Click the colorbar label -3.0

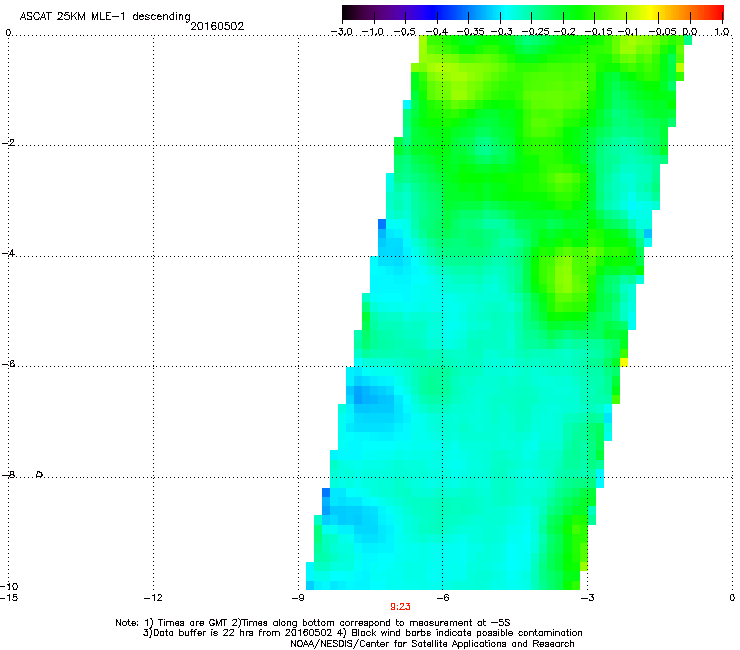pos(341,32)
